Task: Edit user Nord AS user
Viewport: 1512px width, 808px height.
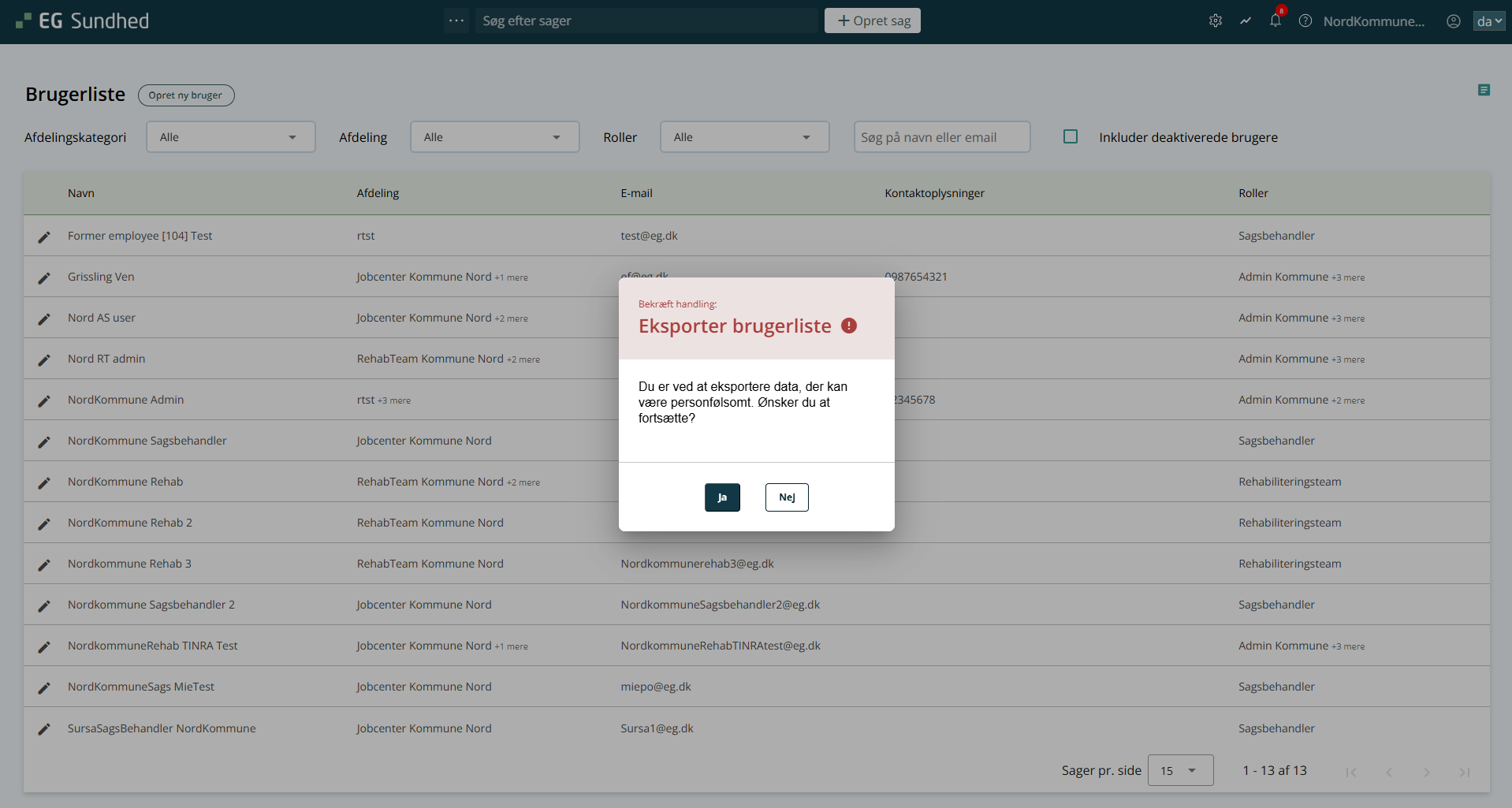Action: (x=44, y=318)
